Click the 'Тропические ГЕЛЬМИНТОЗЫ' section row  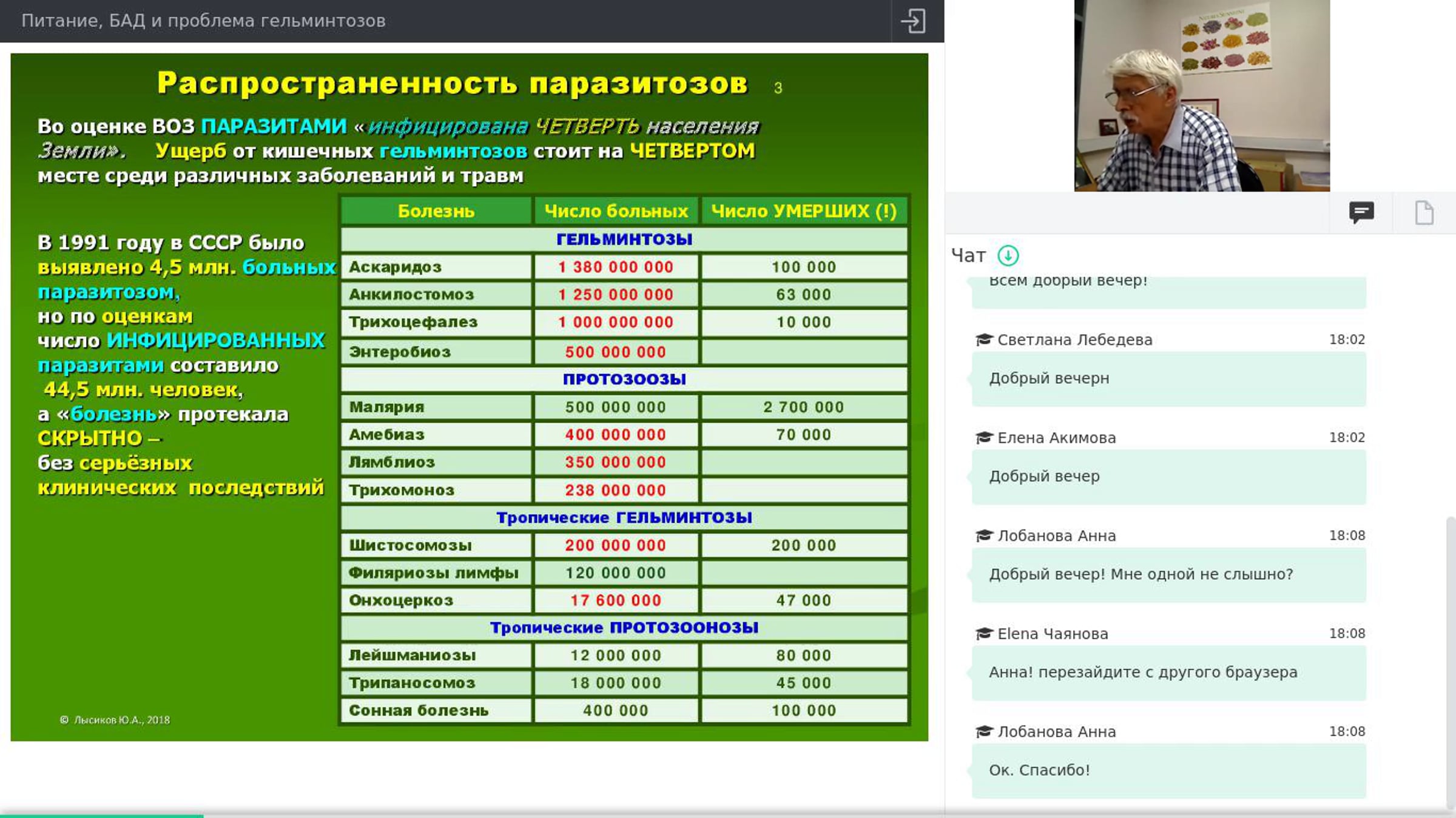[x=624, y=518]
